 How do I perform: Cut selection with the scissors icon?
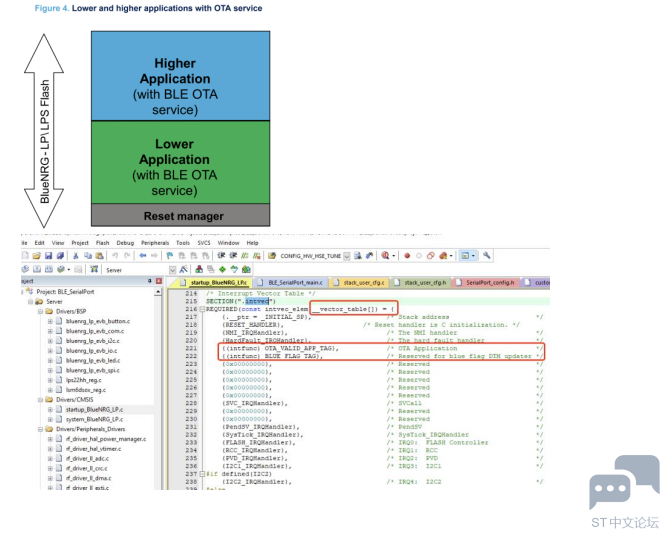point(75,256)
